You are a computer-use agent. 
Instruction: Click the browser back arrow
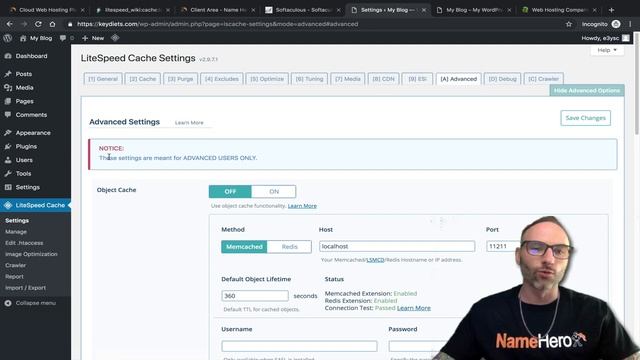click(x=9, y=24)
